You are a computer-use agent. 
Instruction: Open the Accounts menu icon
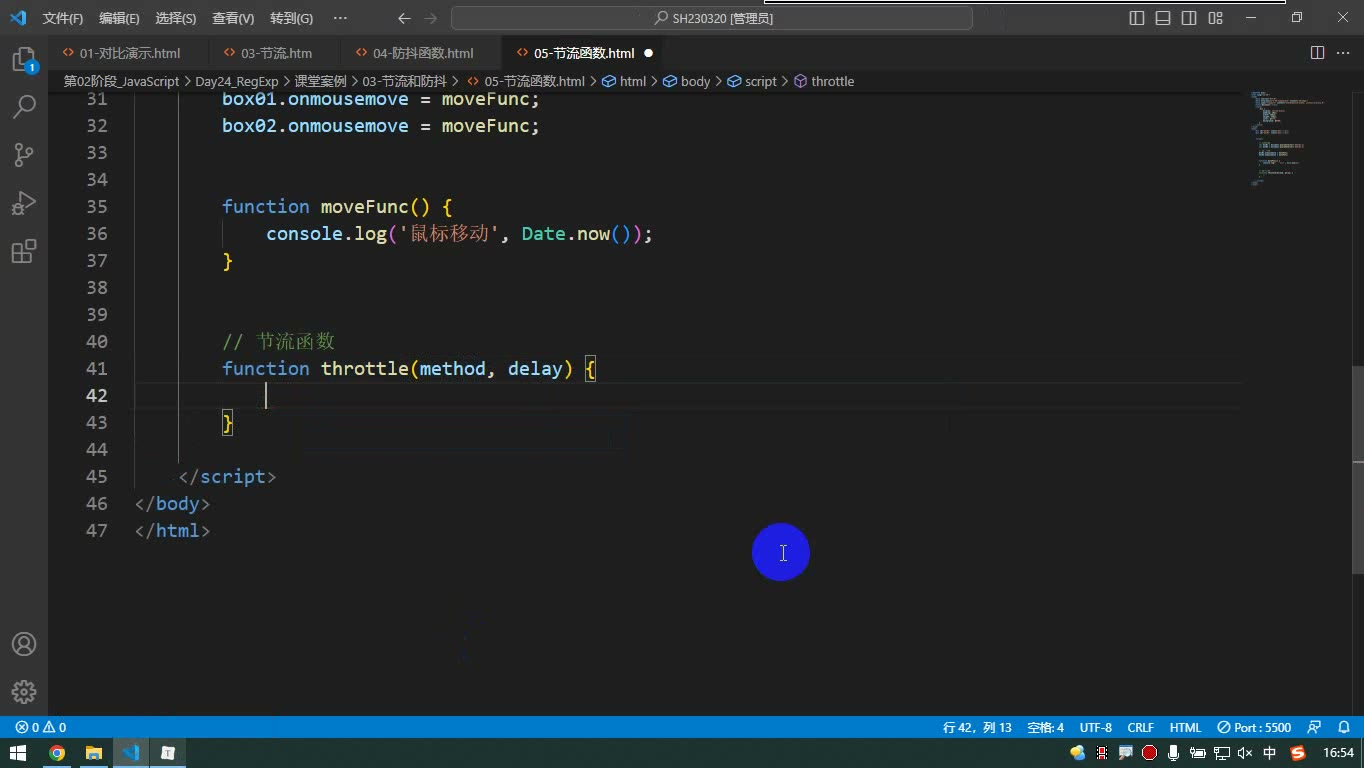coord(24,644)
